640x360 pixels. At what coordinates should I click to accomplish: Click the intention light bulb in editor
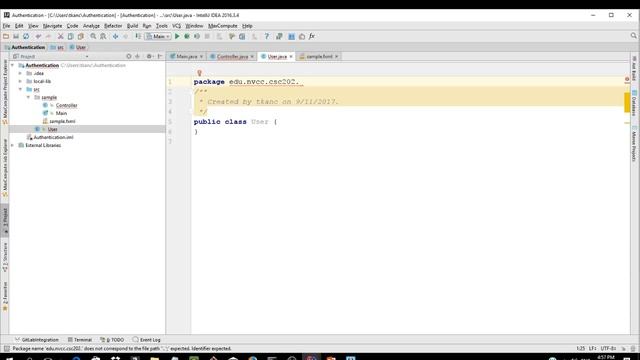(199, 73)
